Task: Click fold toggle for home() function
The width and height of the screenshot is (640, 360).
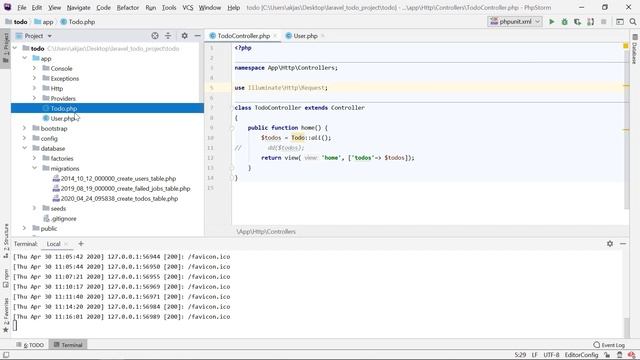Action: point(232,128)
